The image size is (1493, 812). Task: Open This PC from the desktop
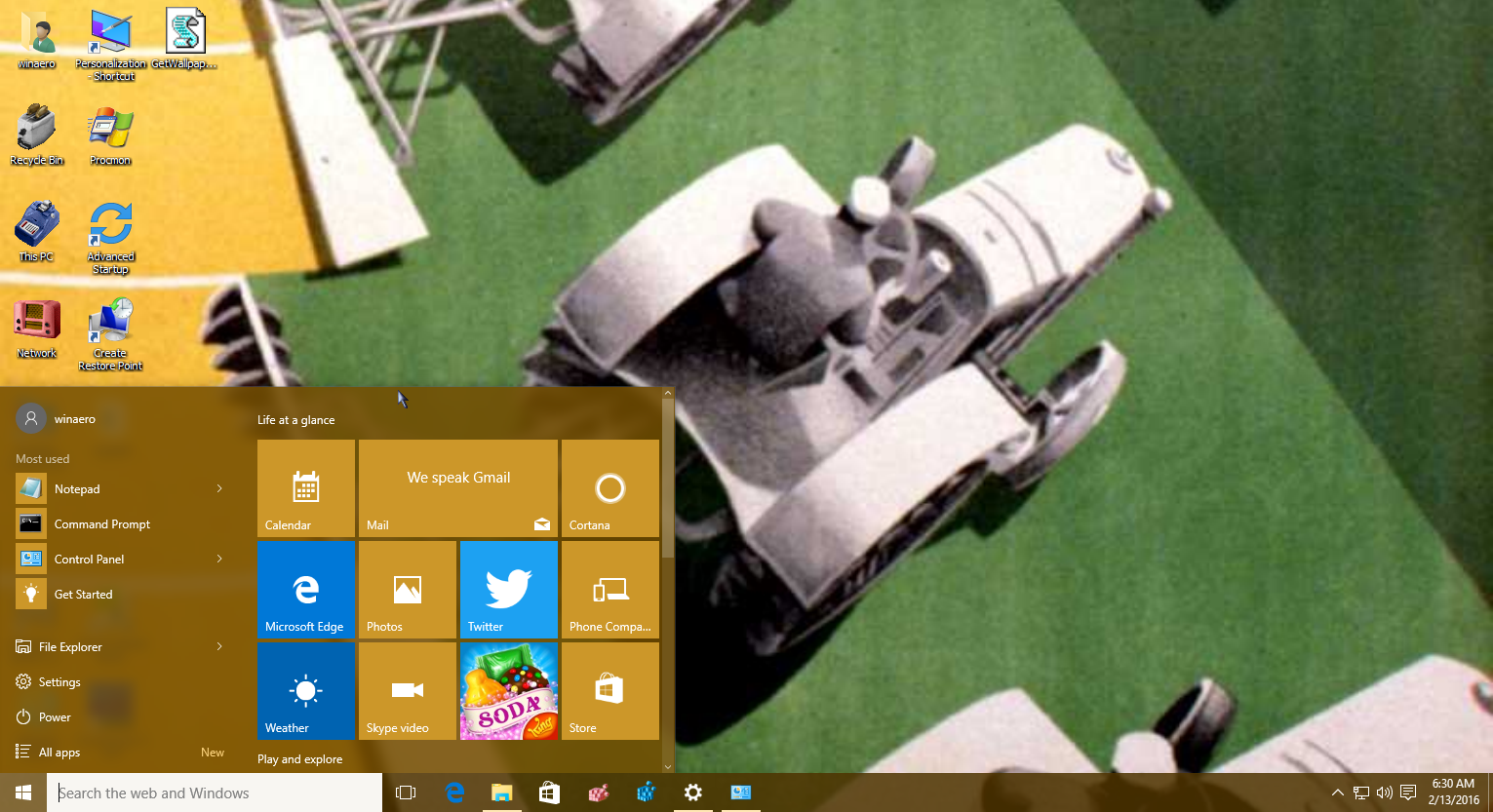(36, 229)
